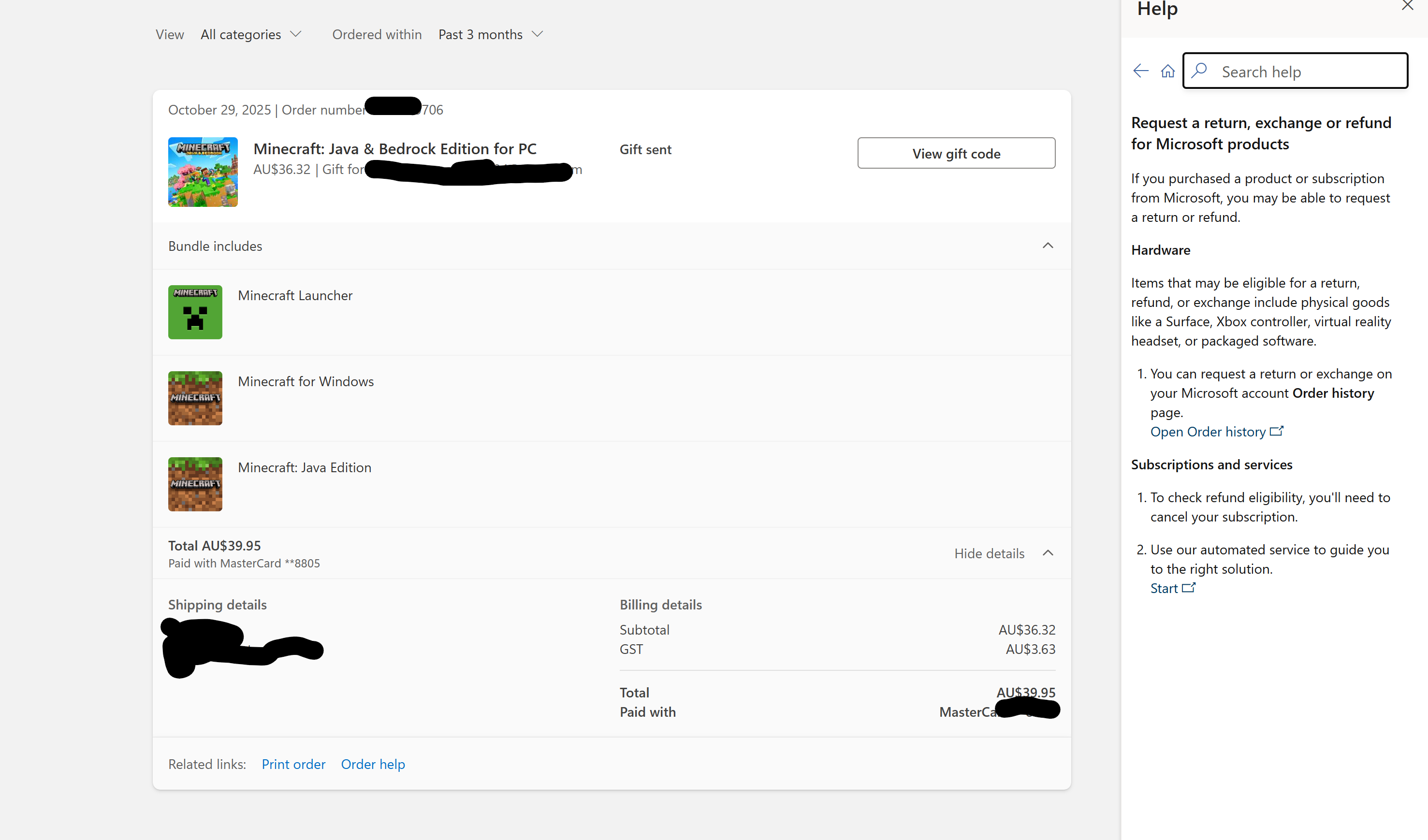Collapse the Bundle includes section
1428x840 pixels.
pos(1047,246)
